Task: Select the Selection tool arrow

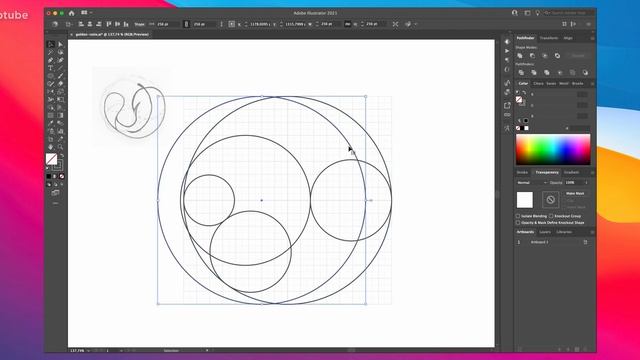Action: (x=51, y=44)
